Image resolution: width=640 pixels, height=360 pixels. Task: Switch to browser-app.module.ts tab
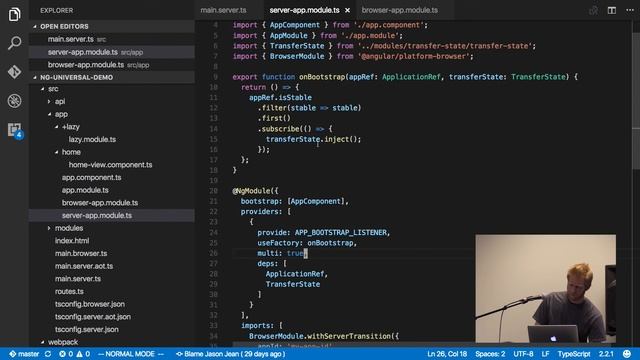pyautogui.click(x=400, y=10)
